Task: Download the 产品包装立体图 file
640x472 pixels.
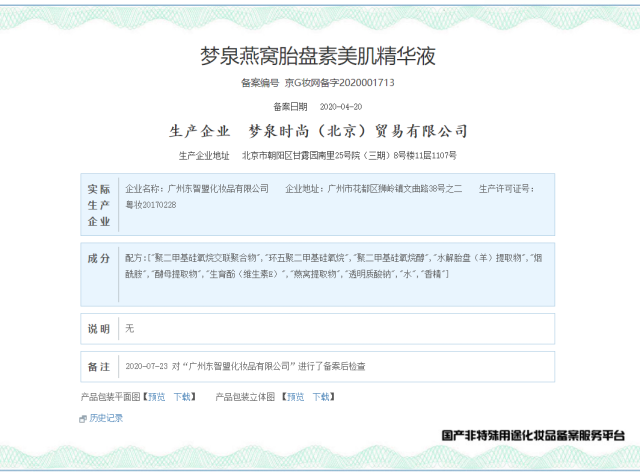Action: coord(321,396)
